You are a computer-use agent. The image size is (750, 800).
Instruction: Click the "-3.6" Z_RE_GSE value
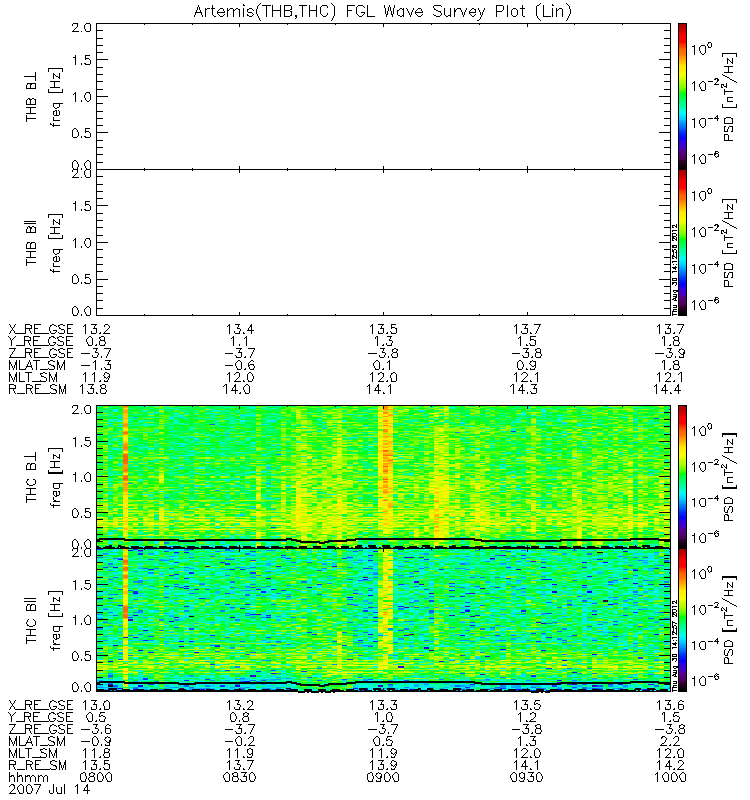tap(96, 729)
